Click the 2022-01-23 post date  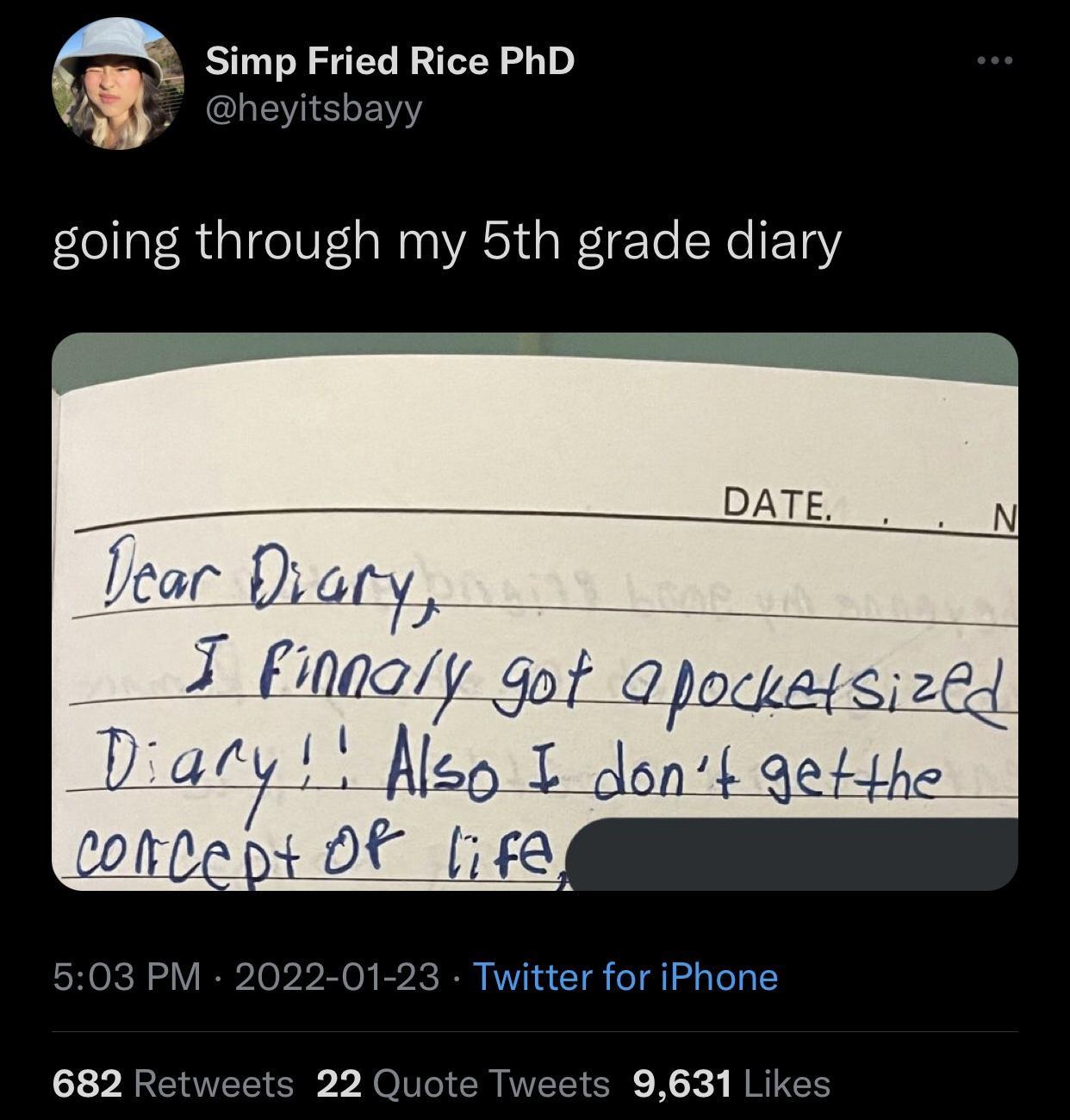click(336, 977)
